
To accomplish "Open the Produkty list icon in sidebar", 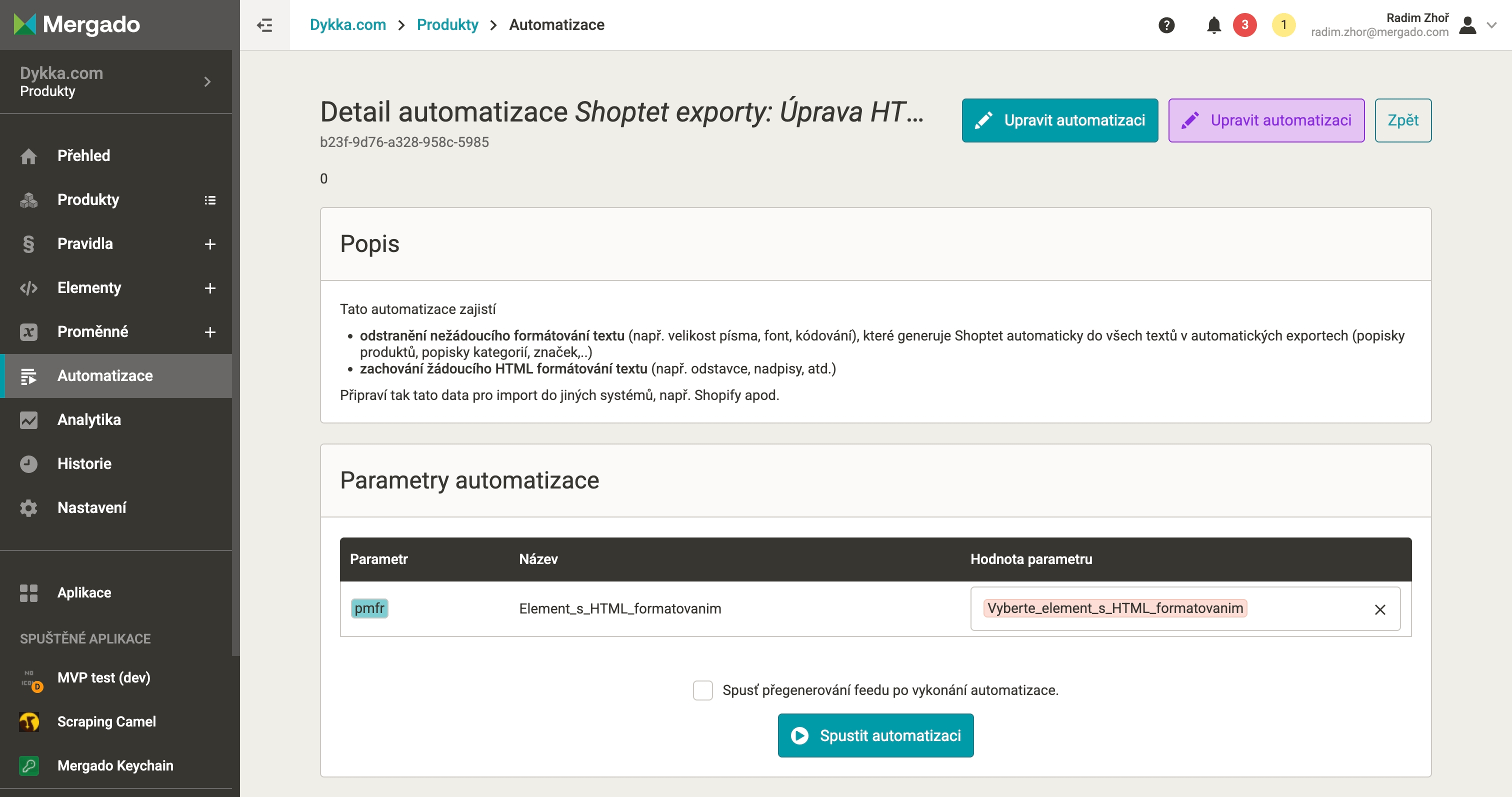I will (x=209, y=200).
